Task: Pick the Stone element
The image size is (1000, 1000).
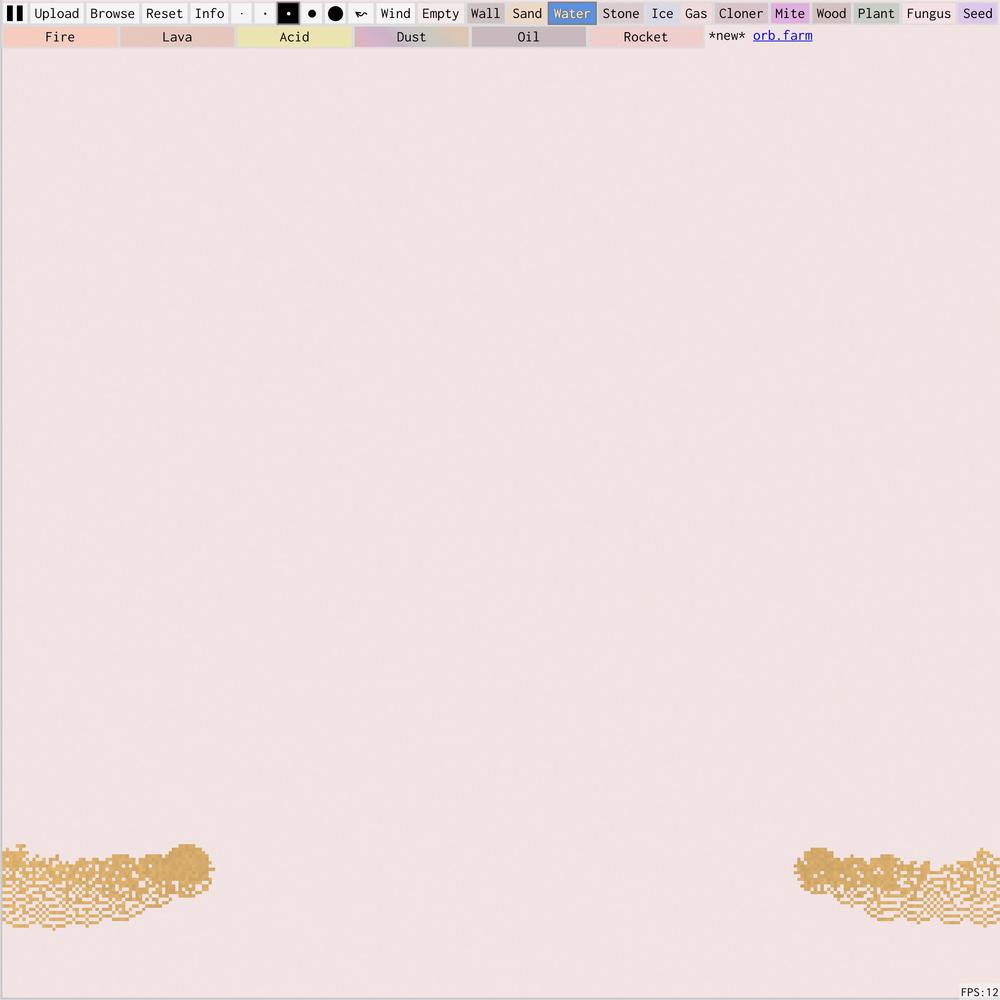Action: pos(621,13)
